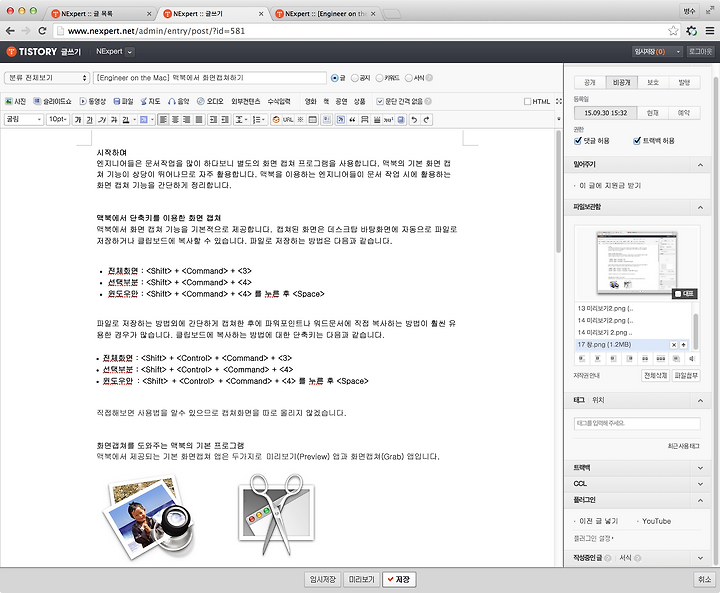Enable HTML mode checkbox

(x=528, y=102)
